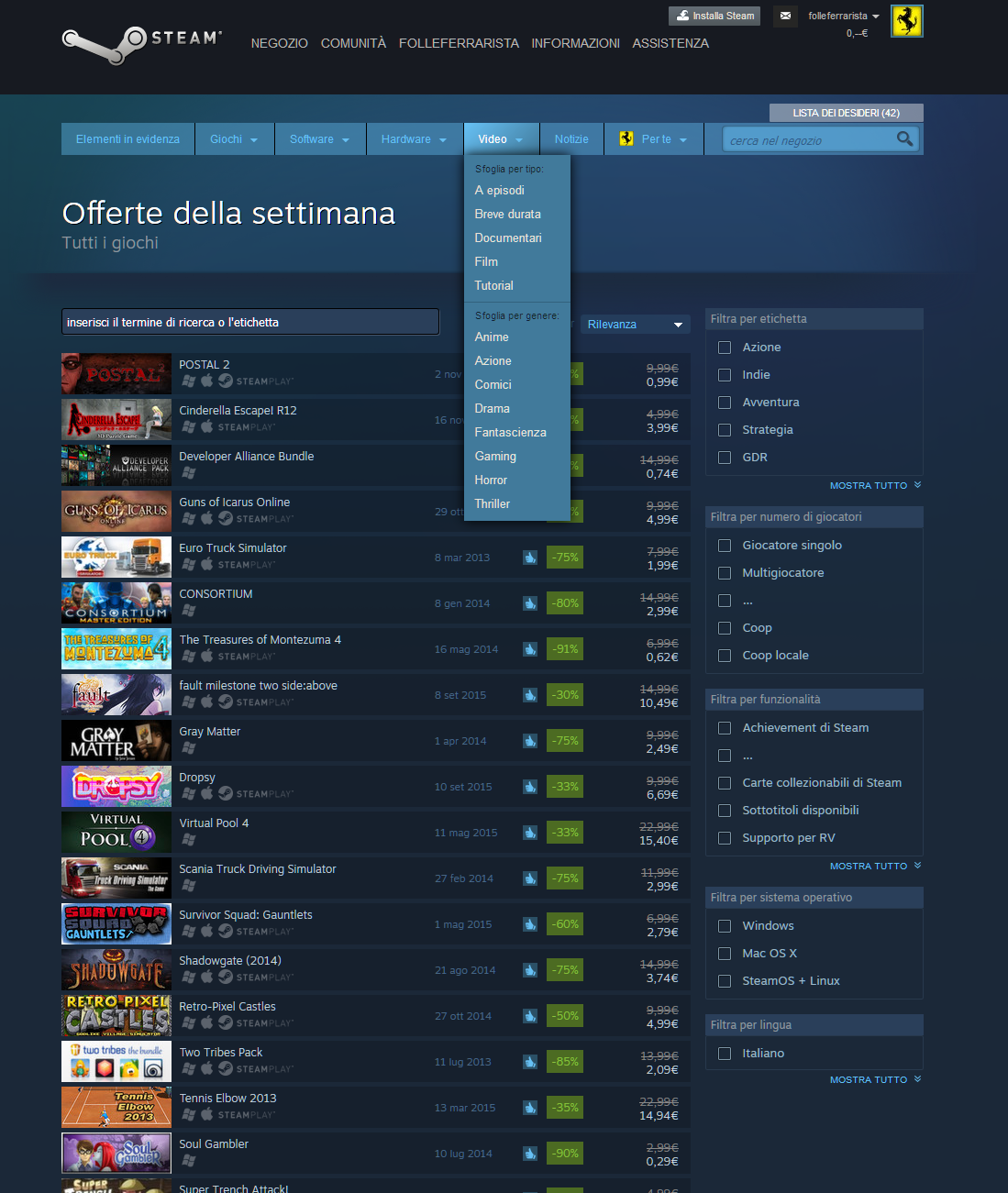Click the search magnifier icon
The image size is (1008, 1193).
click(x=905, y=138)
